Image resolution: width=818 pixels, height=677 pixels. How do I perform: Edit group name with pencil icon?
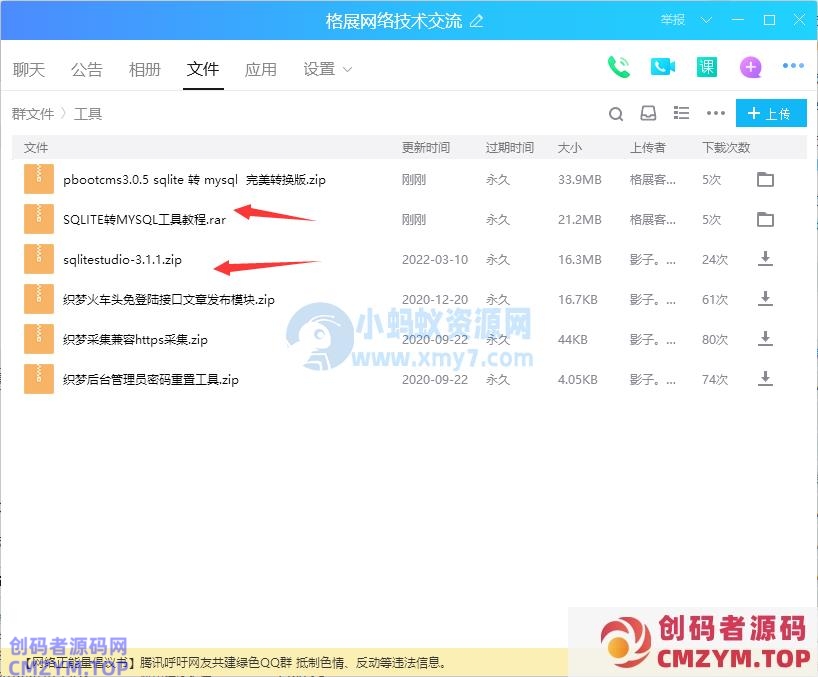476,21
